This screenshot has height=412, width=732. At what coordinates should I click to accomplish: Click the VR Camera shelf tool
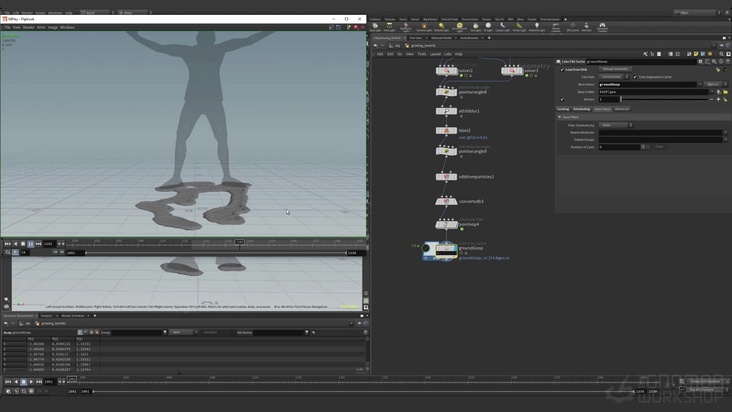click(572, 27)
